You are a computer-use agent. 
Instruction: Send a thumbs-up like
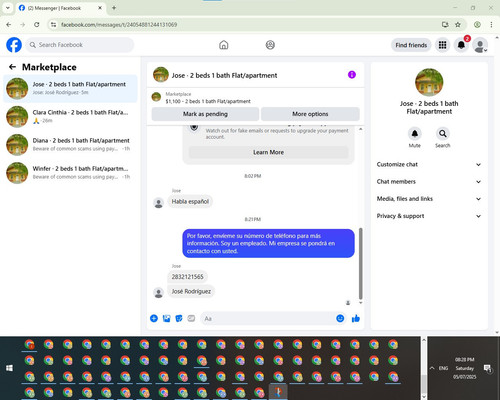356,318
